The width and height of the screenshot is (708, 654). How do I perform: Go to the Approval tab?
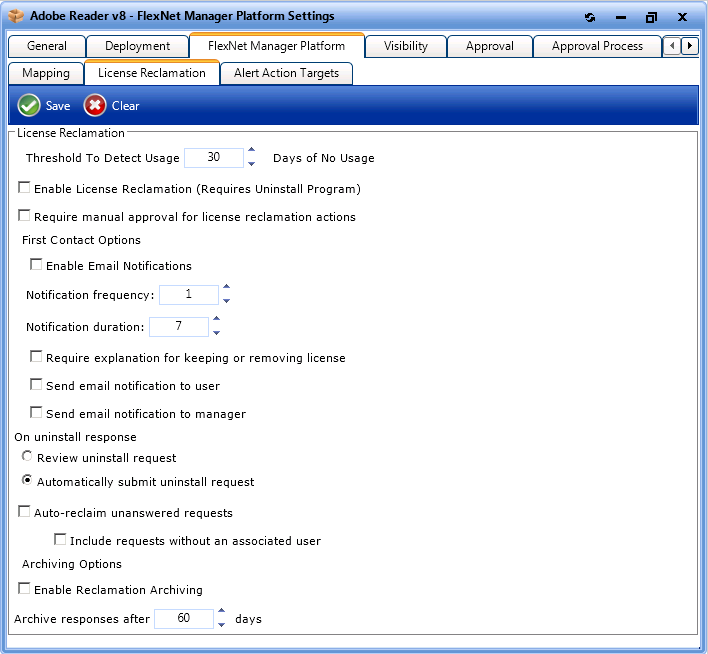(x=490, y=46)
